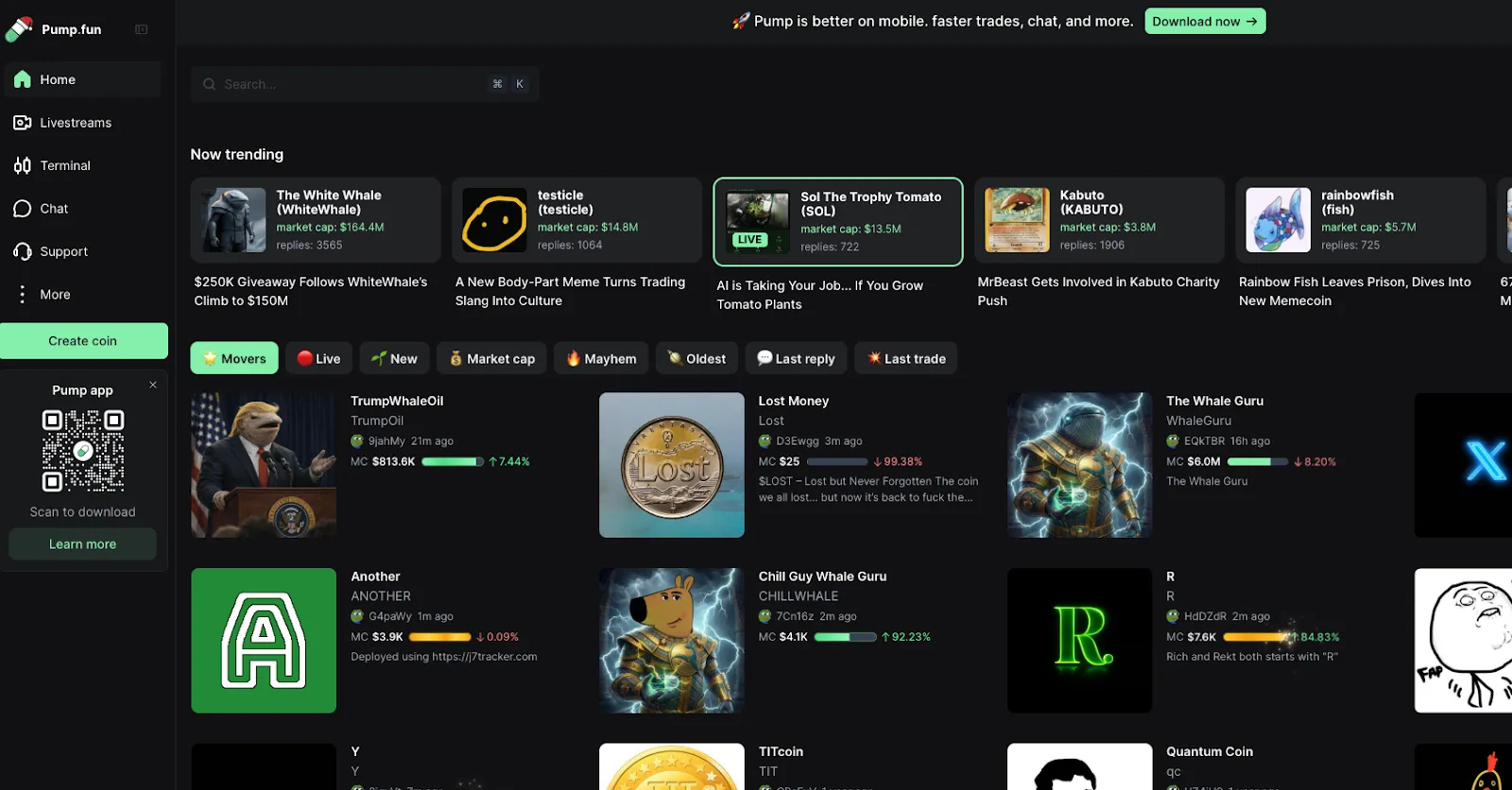Open the Body-Part Meme headline
This screenshot has width=1512, height=790.
(x=571, y=291)
